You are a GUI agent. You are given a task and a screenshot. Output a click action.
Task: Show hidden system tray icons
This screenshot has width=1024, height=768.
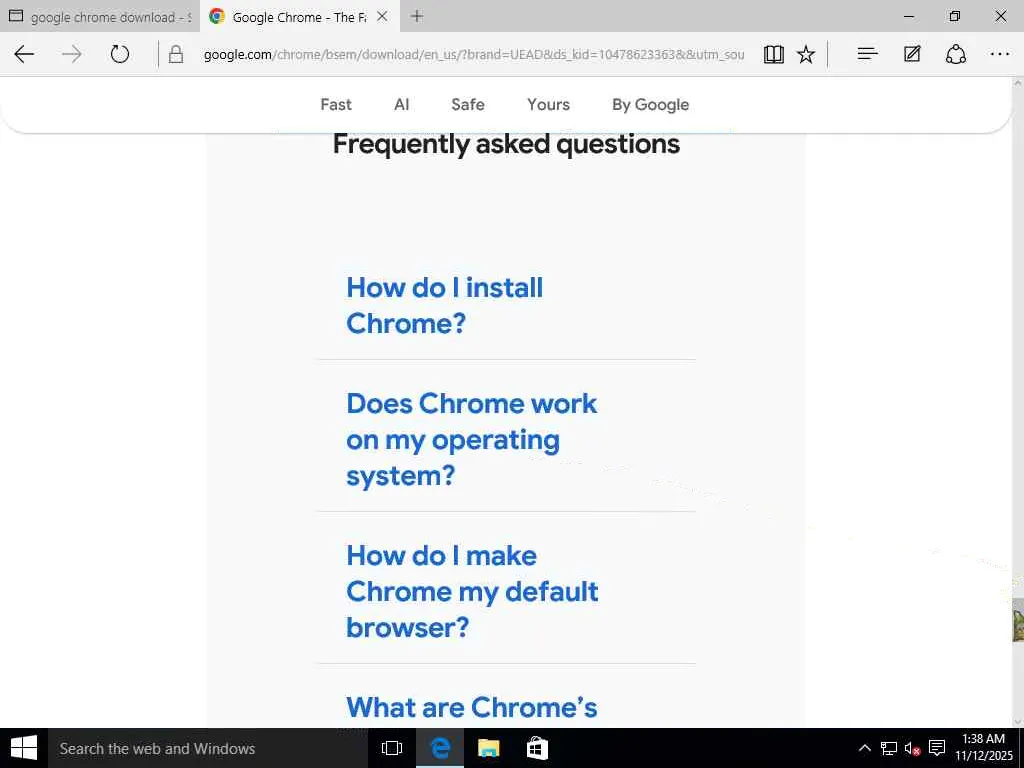coord(864,748)
